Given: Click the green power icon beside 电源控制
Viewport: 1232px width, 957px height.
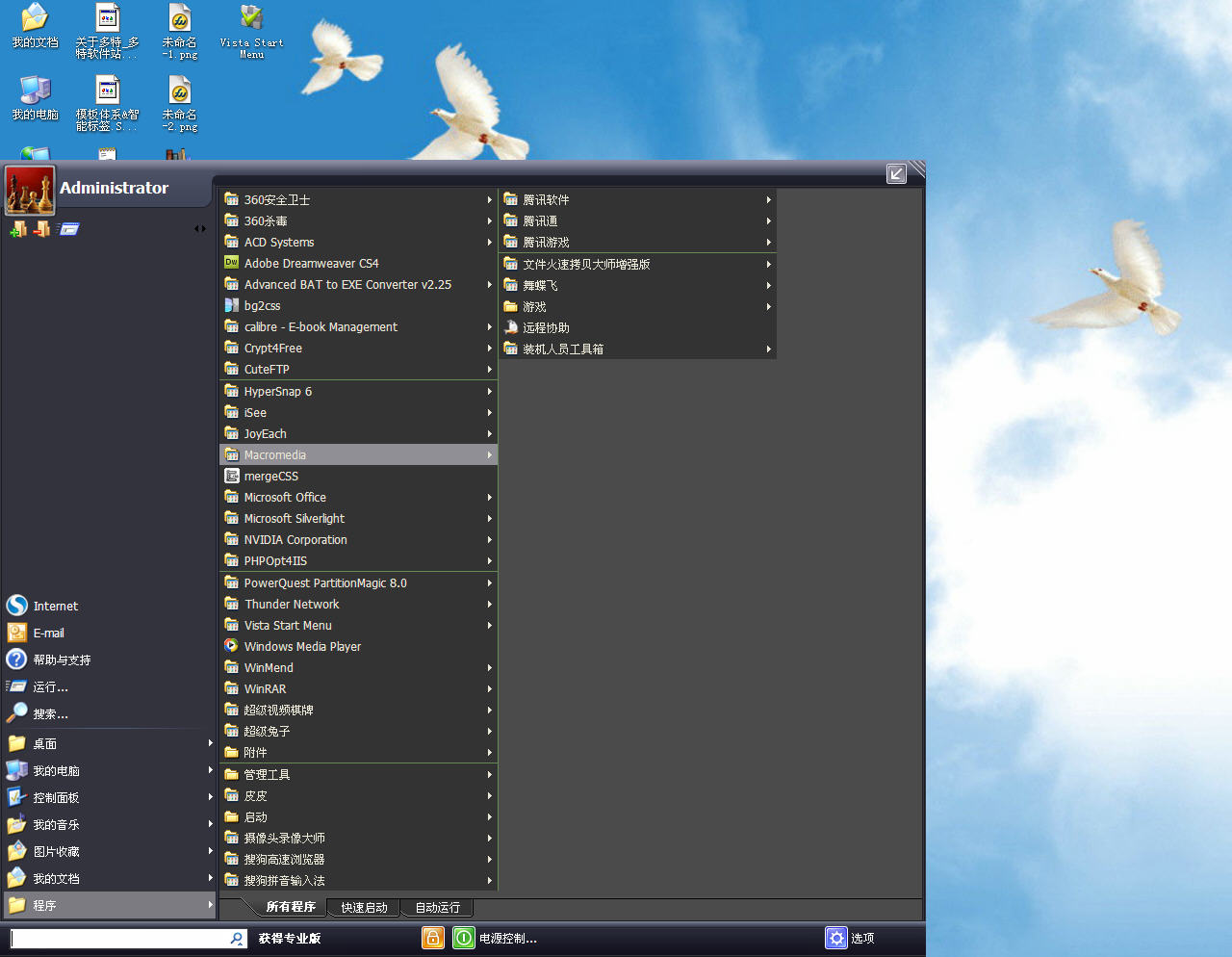Looking at the screenshot, I should pyautogui.click(x=464, y=938).
